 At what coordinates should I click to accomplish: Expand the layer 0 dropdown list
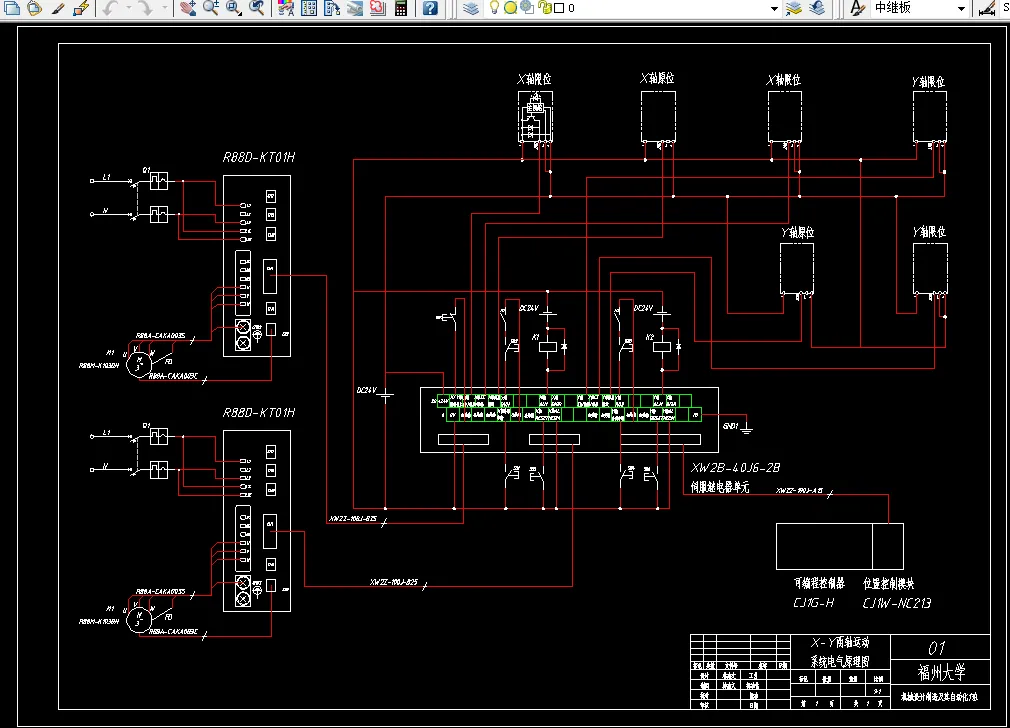(774, 9)
